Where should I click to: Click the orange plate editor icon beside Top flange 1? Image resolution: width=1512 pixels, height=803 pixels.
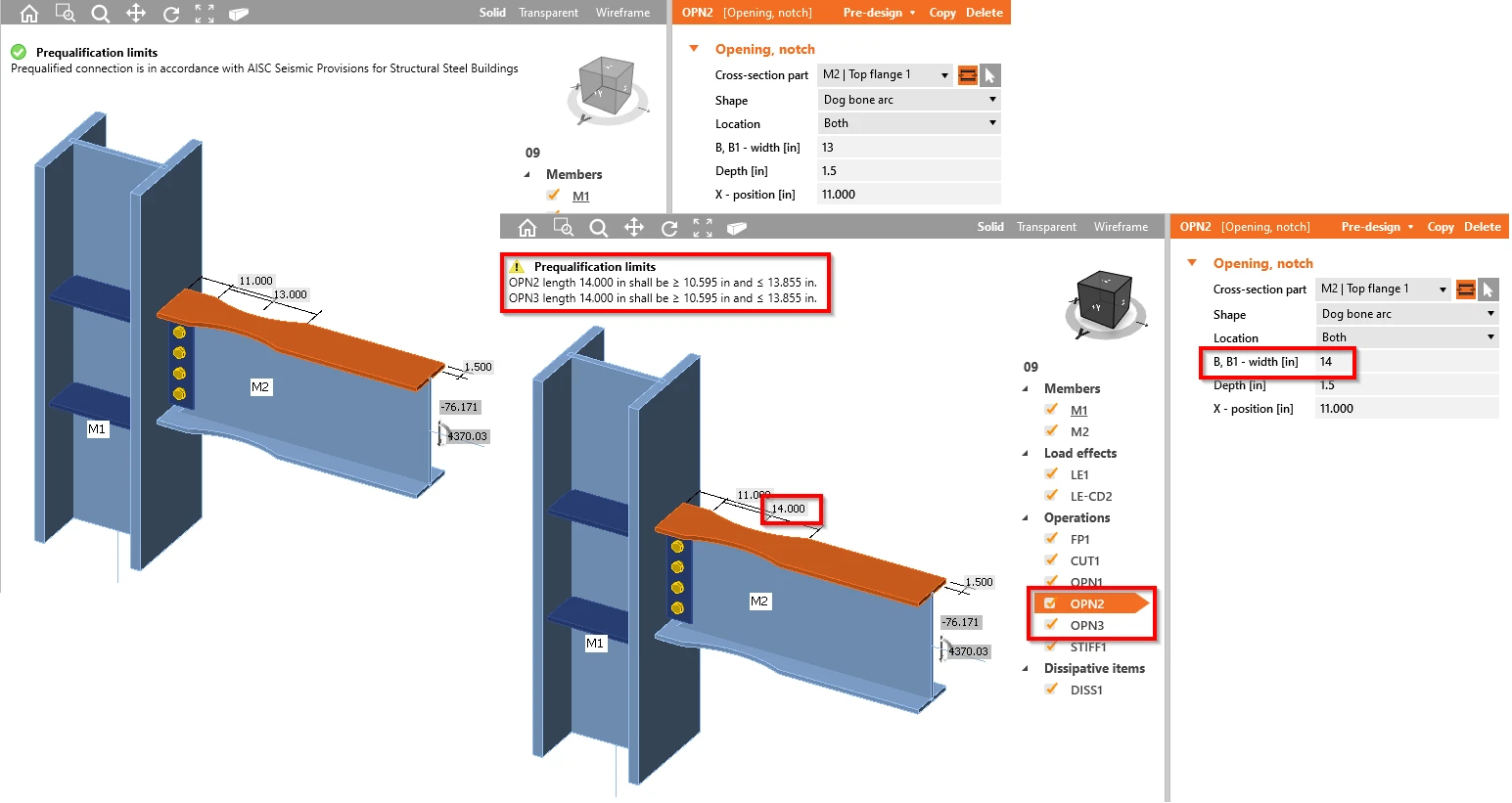(x=1465, y=290)
